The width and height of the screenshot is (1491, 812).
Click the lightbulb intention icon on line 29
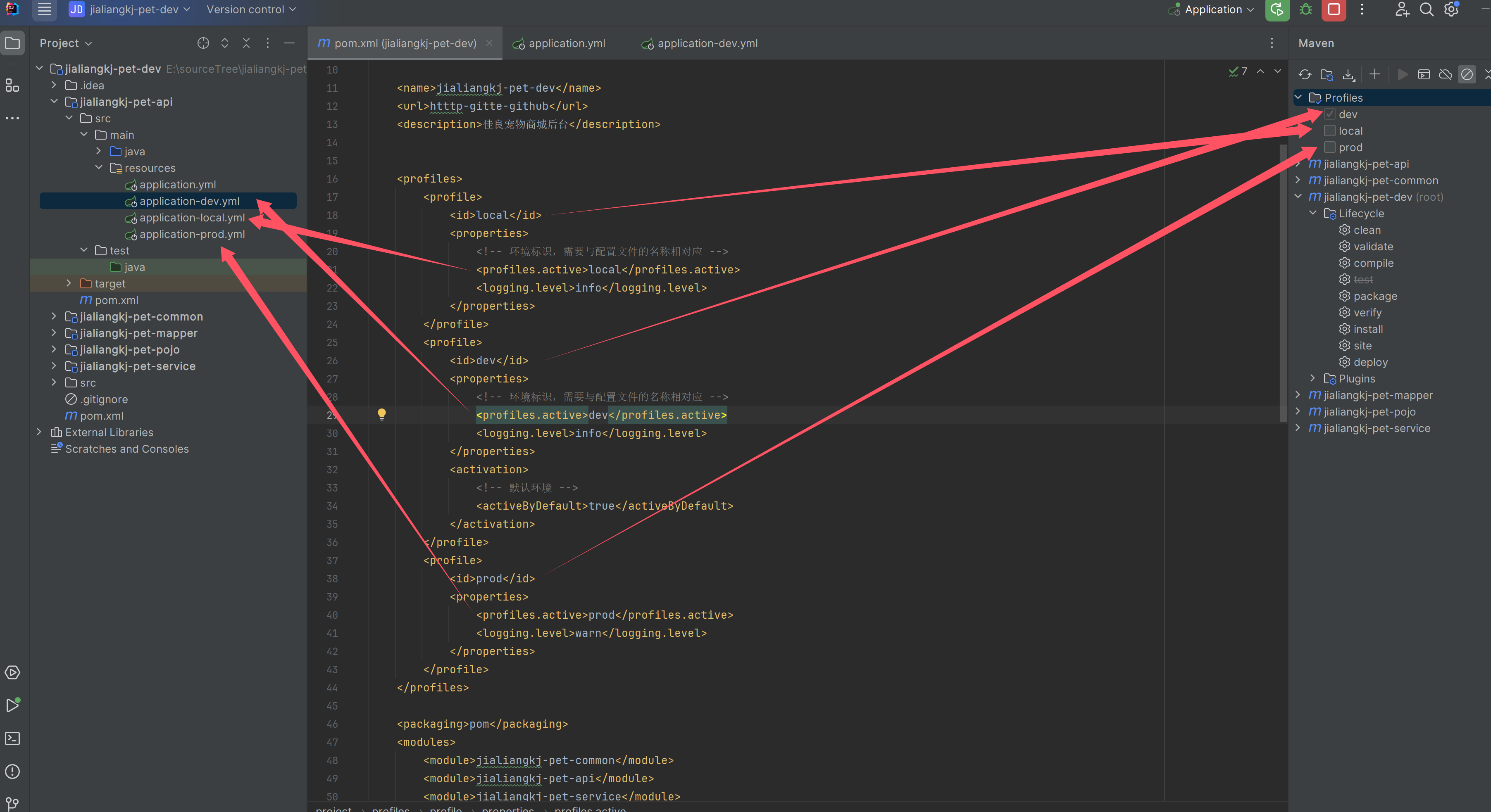[x=381, y=414]
